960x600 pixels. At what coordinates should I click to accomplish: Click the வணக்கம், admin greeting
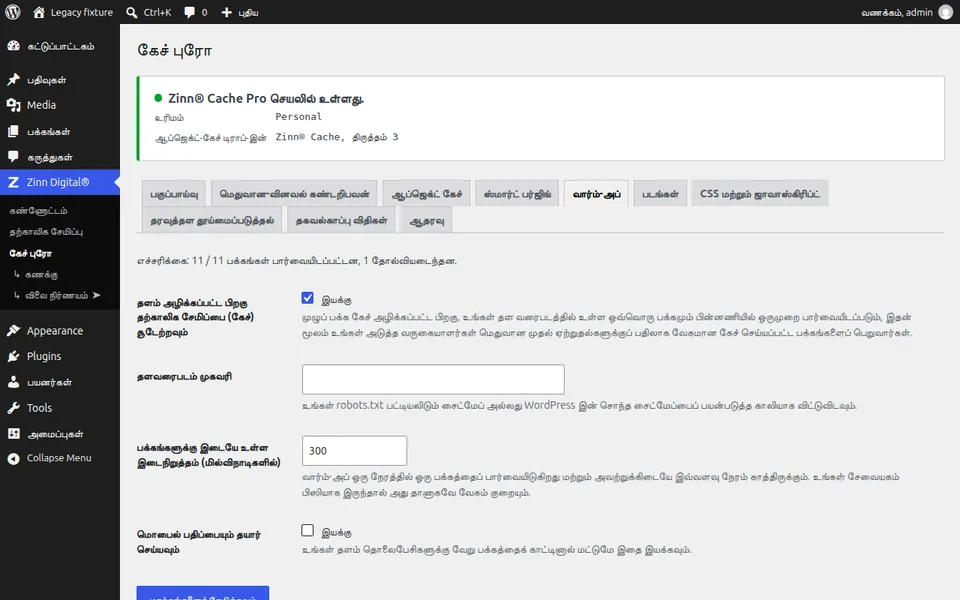[x=897, y=12]
